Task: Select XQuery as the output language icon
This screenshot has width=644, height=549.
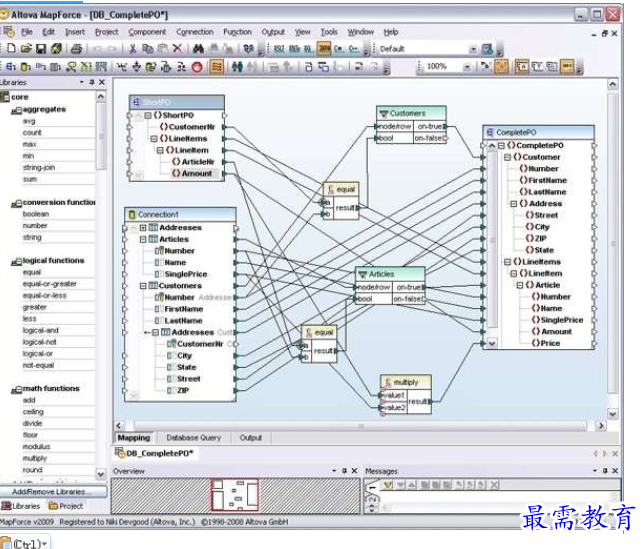Action: tap(308, 48)
